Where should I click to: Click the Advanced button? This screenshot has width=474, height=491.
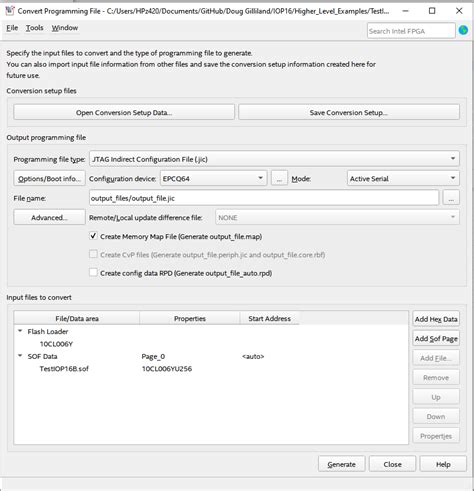coord(49,217)
